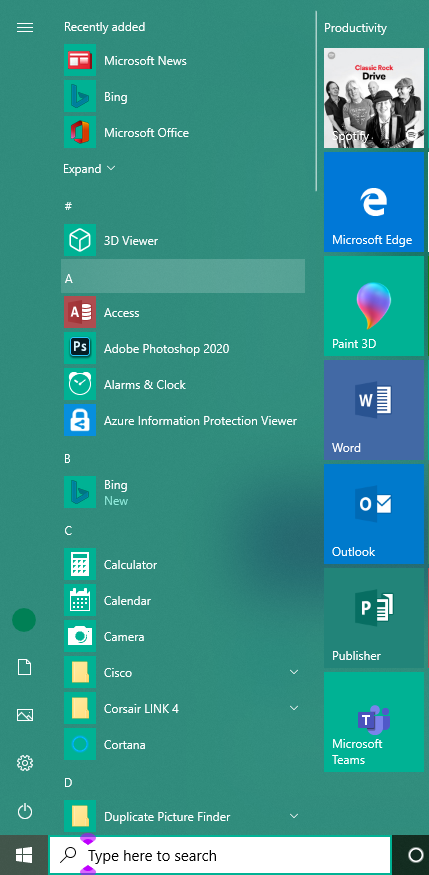This screenshot has height=875, width=429.
Task: Select the 'Duplicate Picture Finder' label
Action: pos(167,817)
